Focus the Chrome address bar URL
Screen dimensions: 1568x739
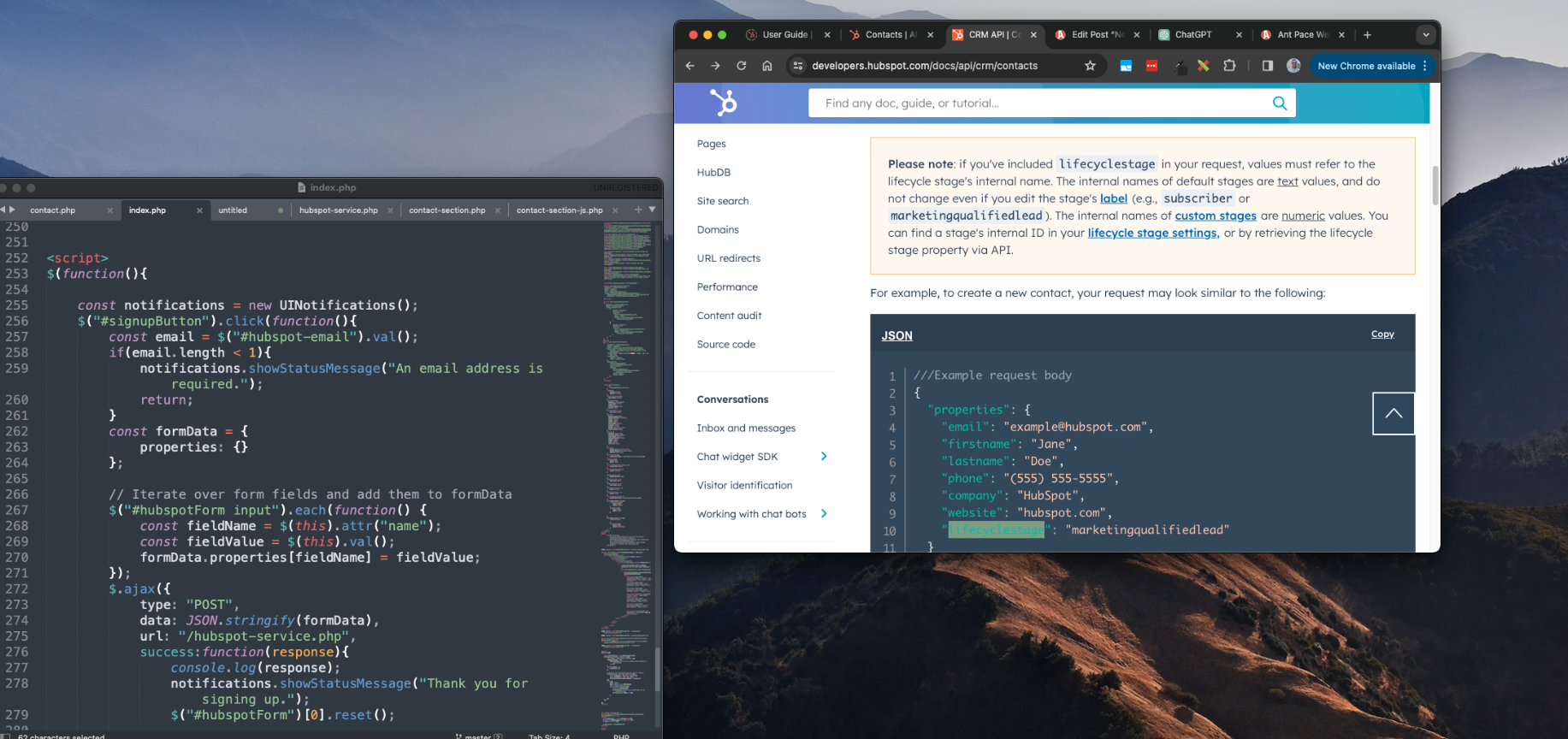925,66
